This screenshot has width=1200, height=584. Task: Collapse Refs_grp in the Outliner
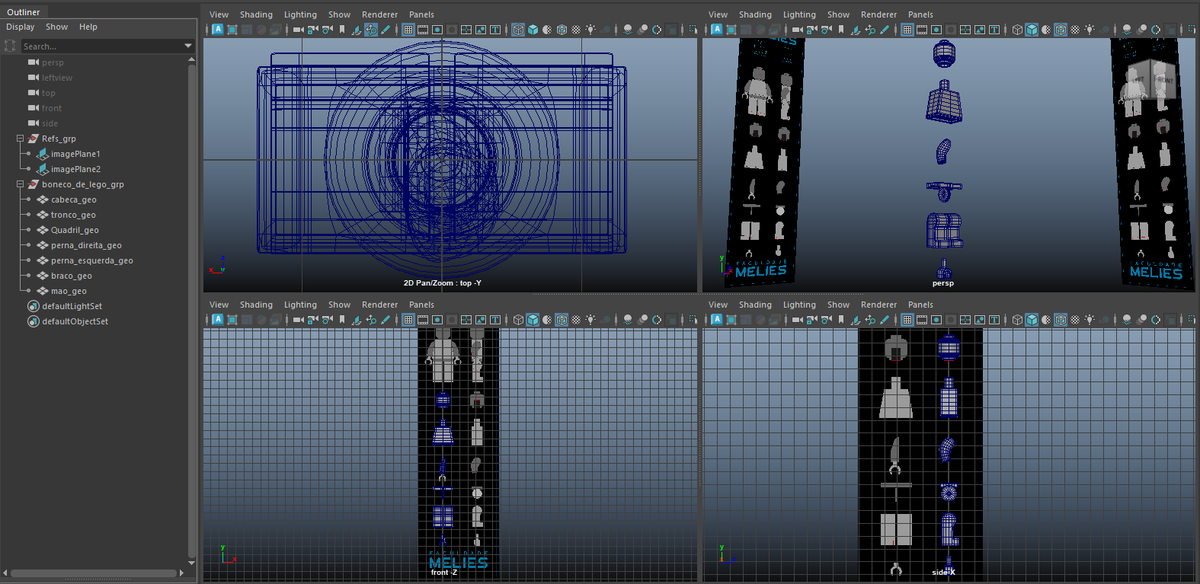pyautogui.click(x=20, y=139)
